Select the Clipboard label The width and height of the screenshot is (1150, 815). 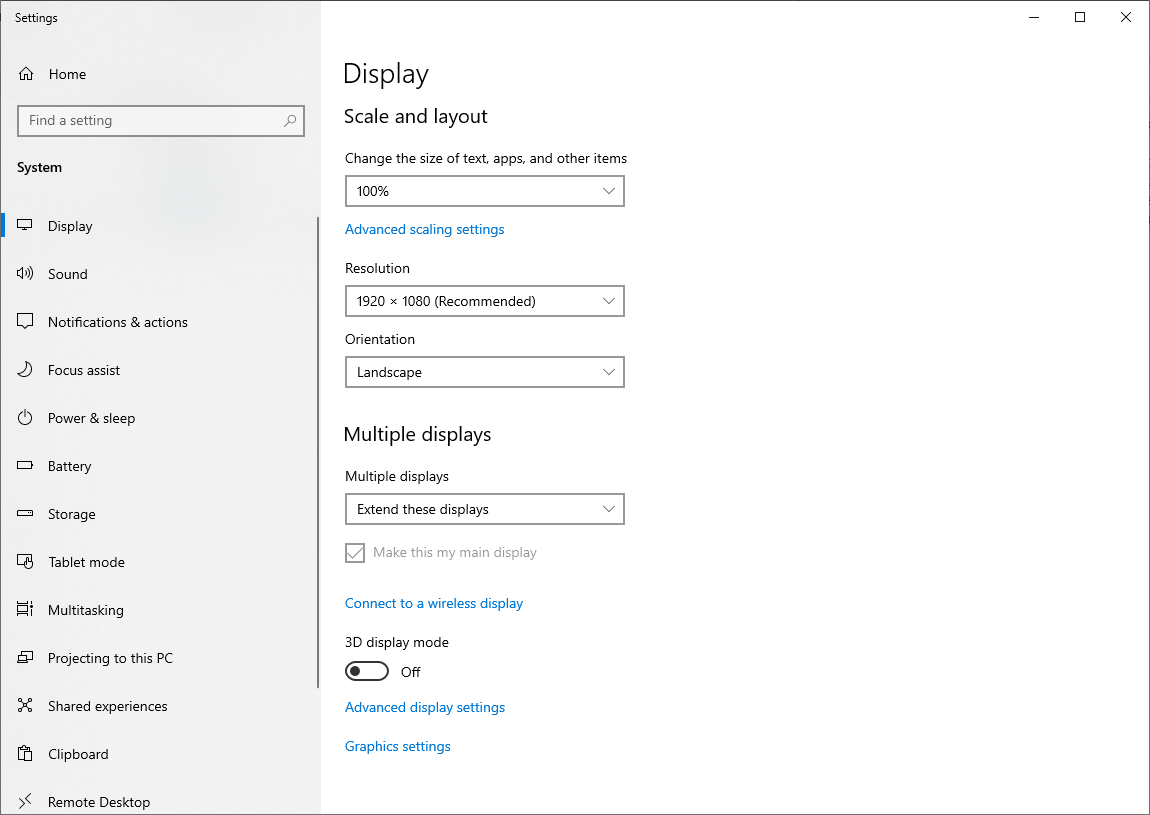click(78, 754)
